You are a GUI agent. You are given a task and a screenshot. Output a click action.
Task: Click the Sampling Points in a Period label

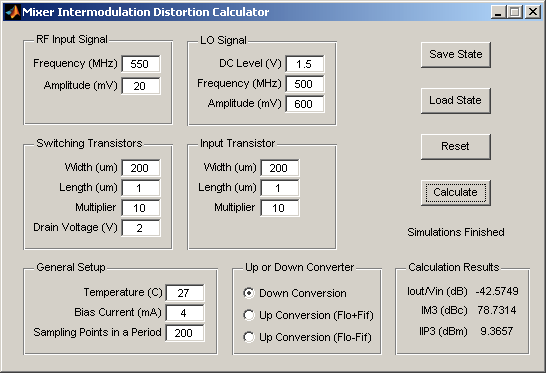[98, 332]
